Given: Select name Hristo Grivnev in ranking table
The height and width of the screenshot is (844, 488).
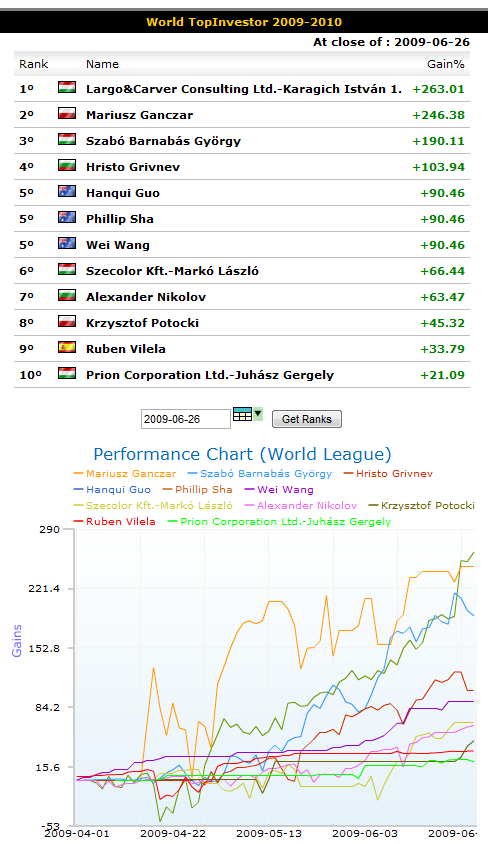Looking at the screenshot, I should 133,167.
